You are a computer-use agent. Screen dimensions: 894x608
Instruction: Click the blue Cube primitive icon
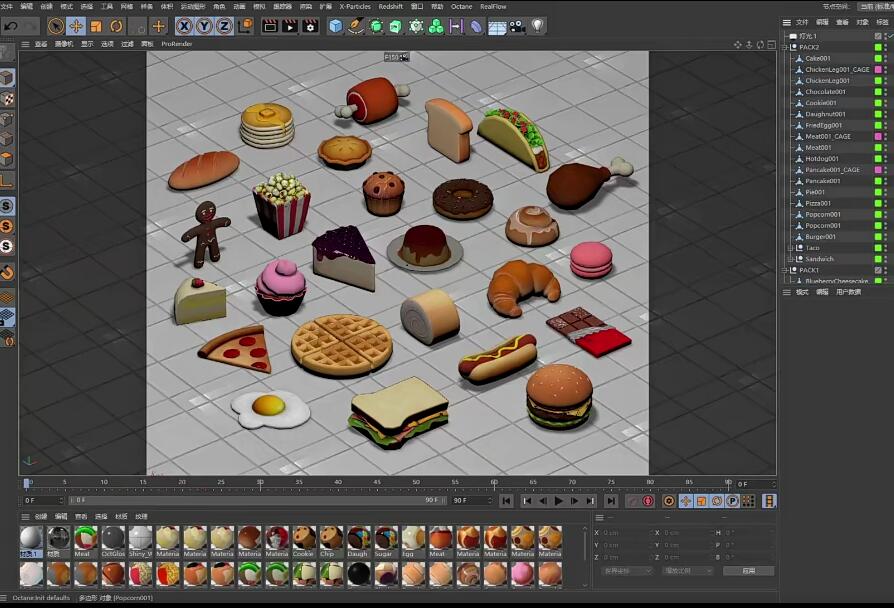336,26
